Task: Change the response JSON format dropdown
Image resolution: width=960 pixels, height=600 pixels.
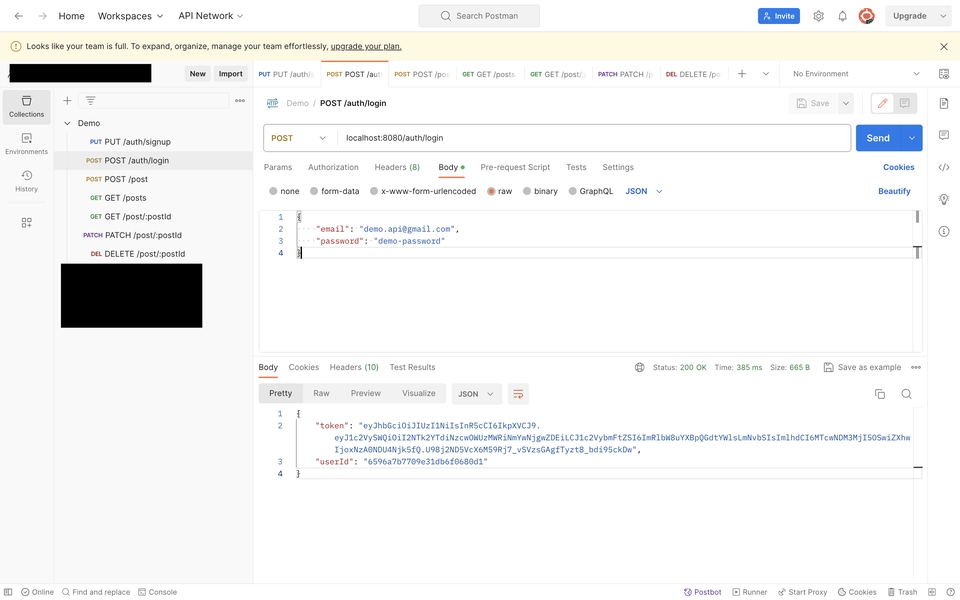Action: [476, 394]
